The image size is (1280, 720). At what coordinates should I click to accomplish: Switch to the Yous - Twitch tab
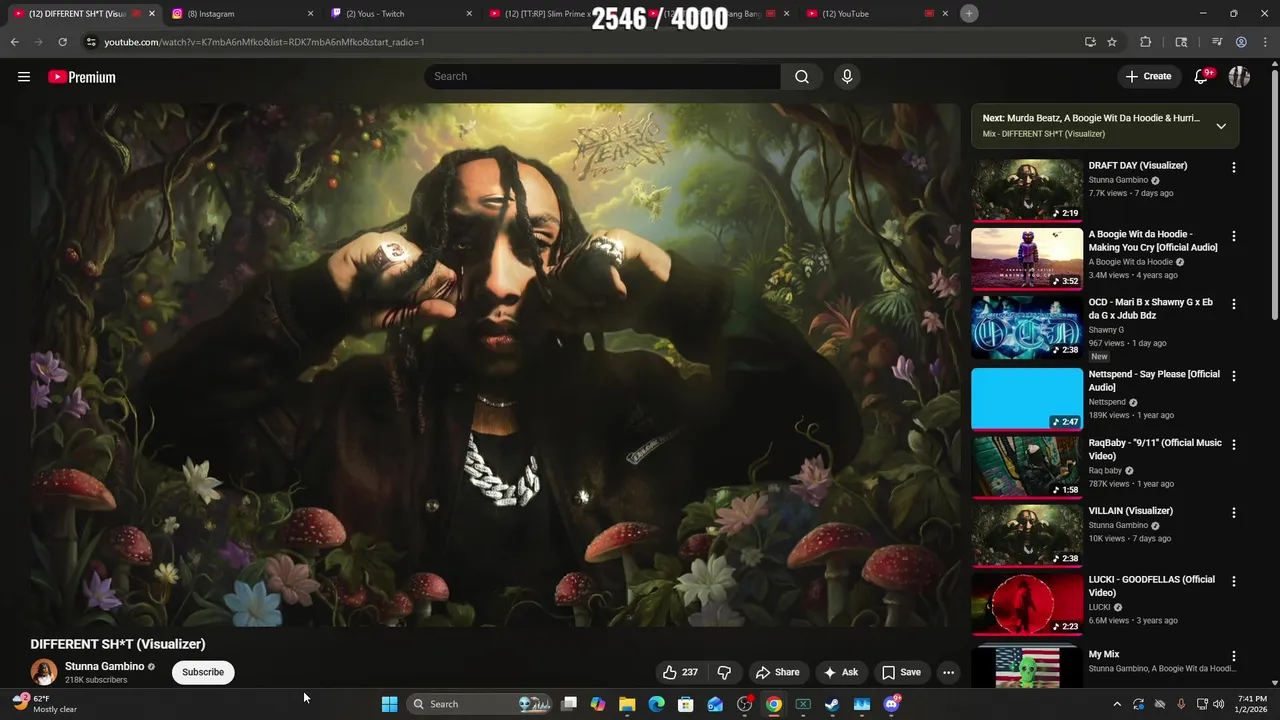pyautogui.click(x=402, y=14)
